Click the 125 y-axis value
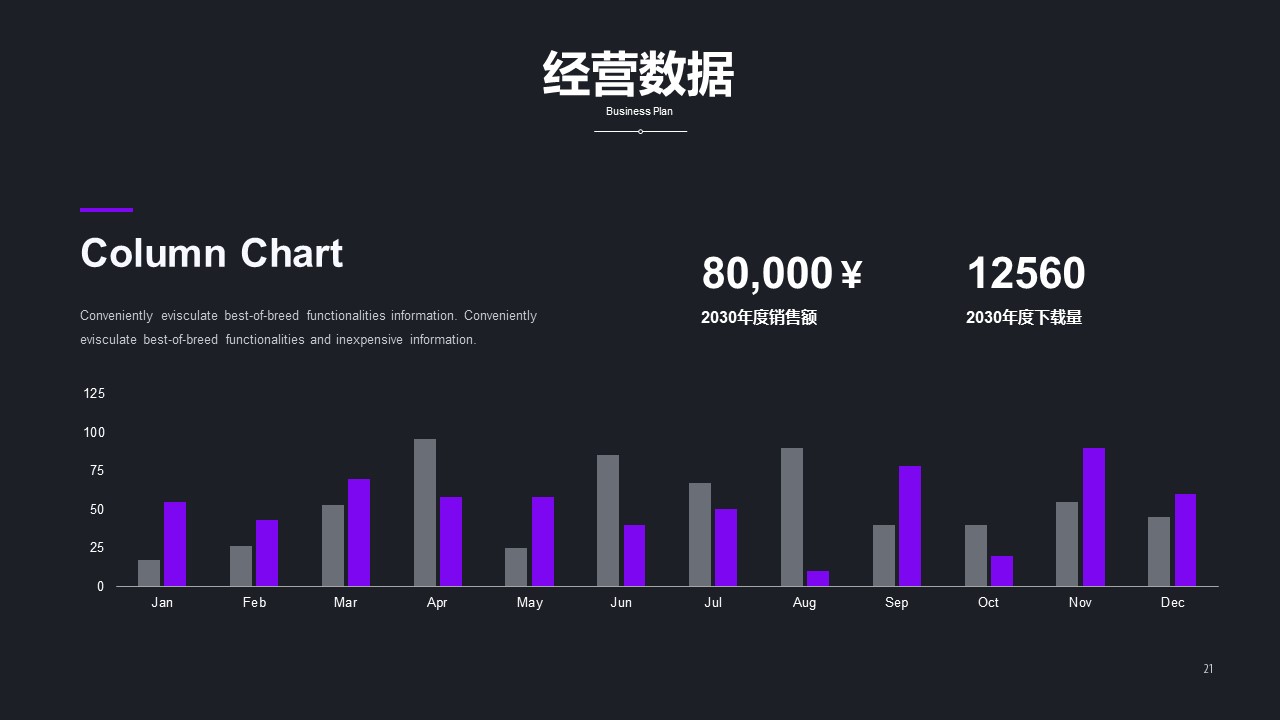 (x=94, y=394)
